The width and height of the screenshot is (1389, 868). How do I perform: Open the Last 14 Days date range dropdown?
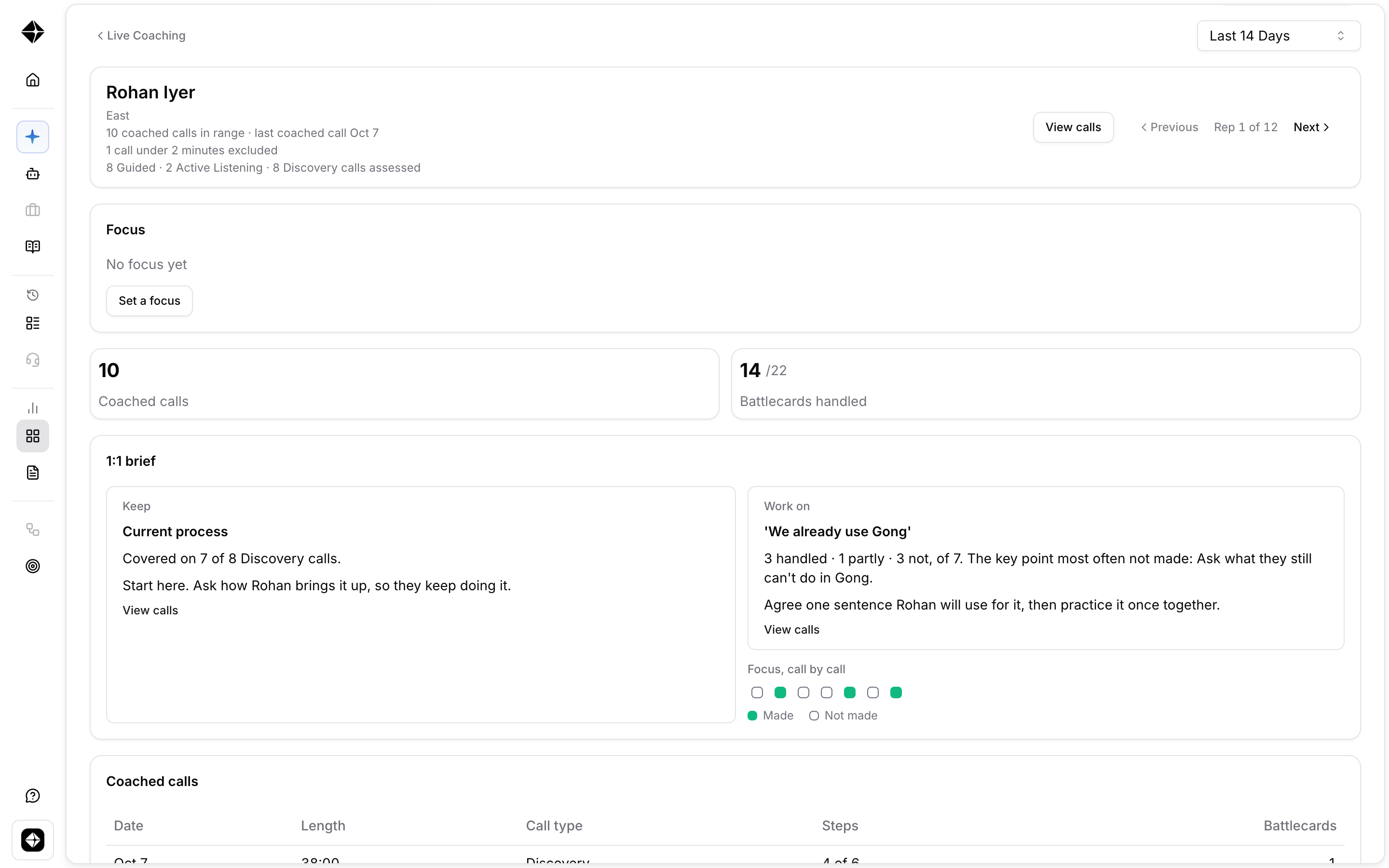pyautogui.click(x=1278, y=36)
